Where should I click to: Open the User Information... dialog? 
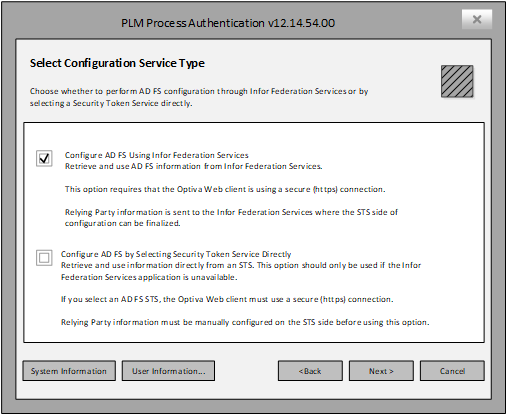pyautogui.click(x=168, y=371)
